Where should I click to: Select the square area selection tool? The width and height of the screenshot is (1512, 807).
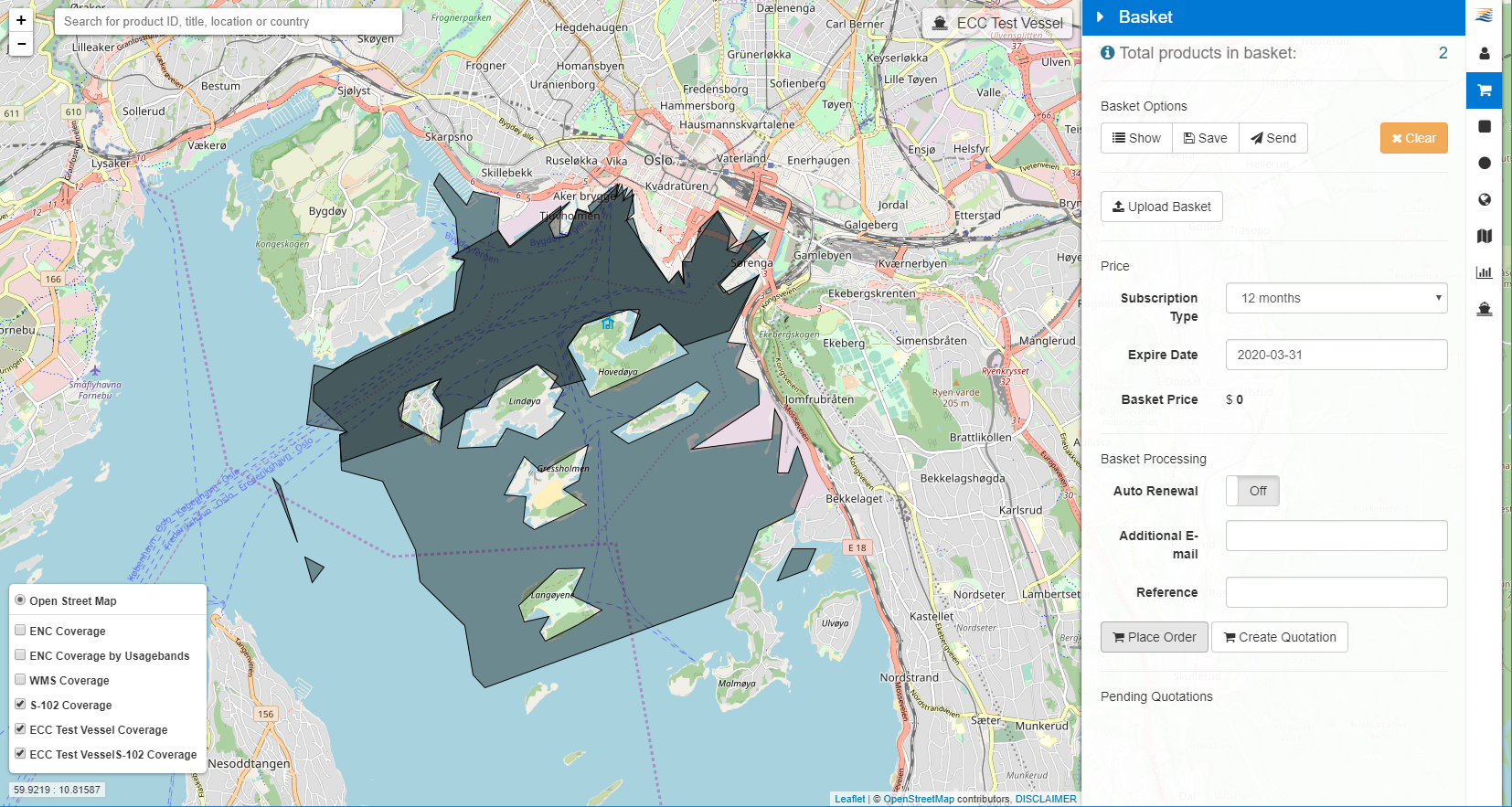pyautogui.click(x=1484, y=126)
